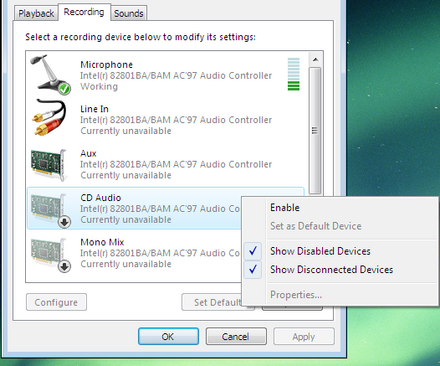This screenshot has width=440, height=366.
Task: Click the CD Audio disabled device icon
Action: tap(51, 211)
